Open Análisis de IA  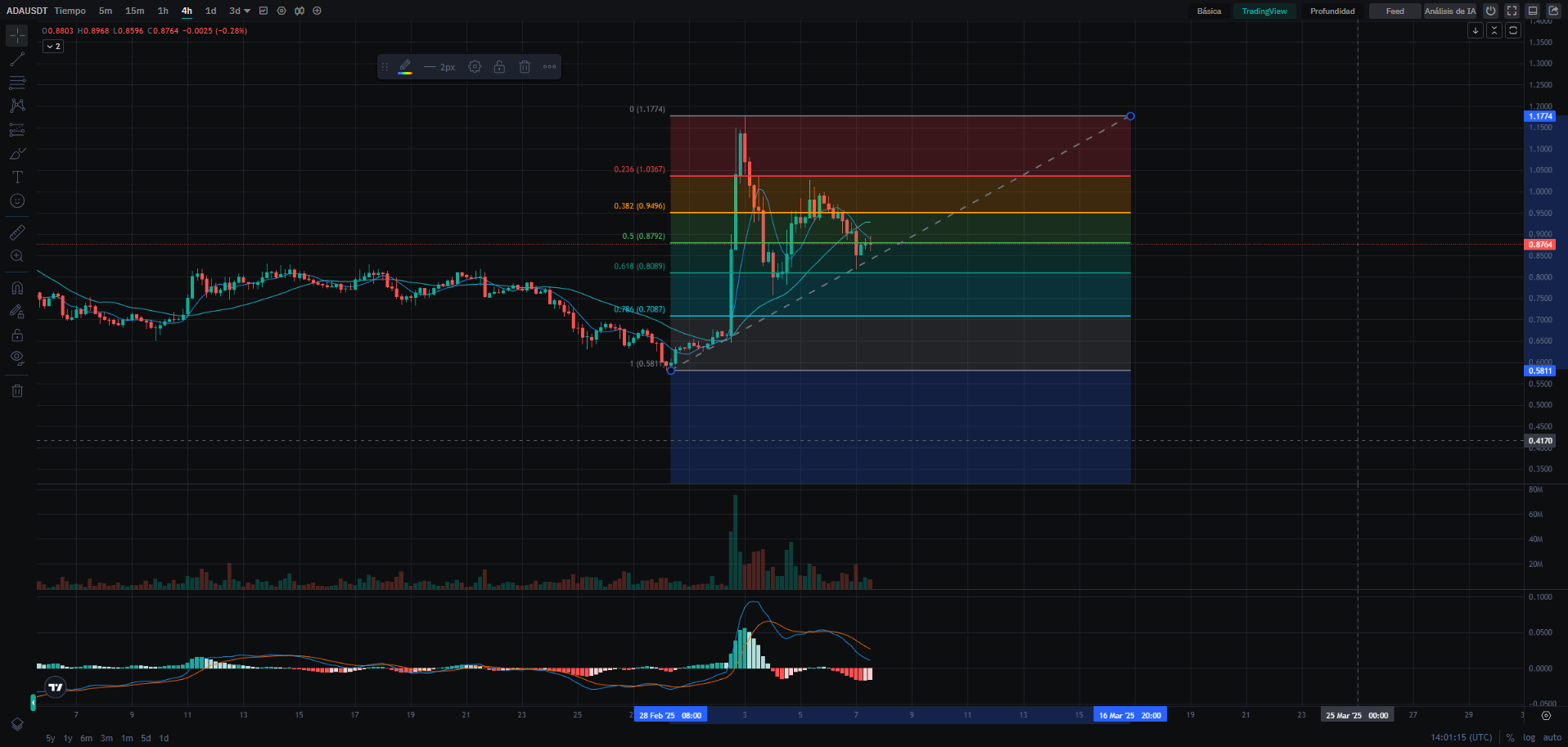coord(1449,11)
